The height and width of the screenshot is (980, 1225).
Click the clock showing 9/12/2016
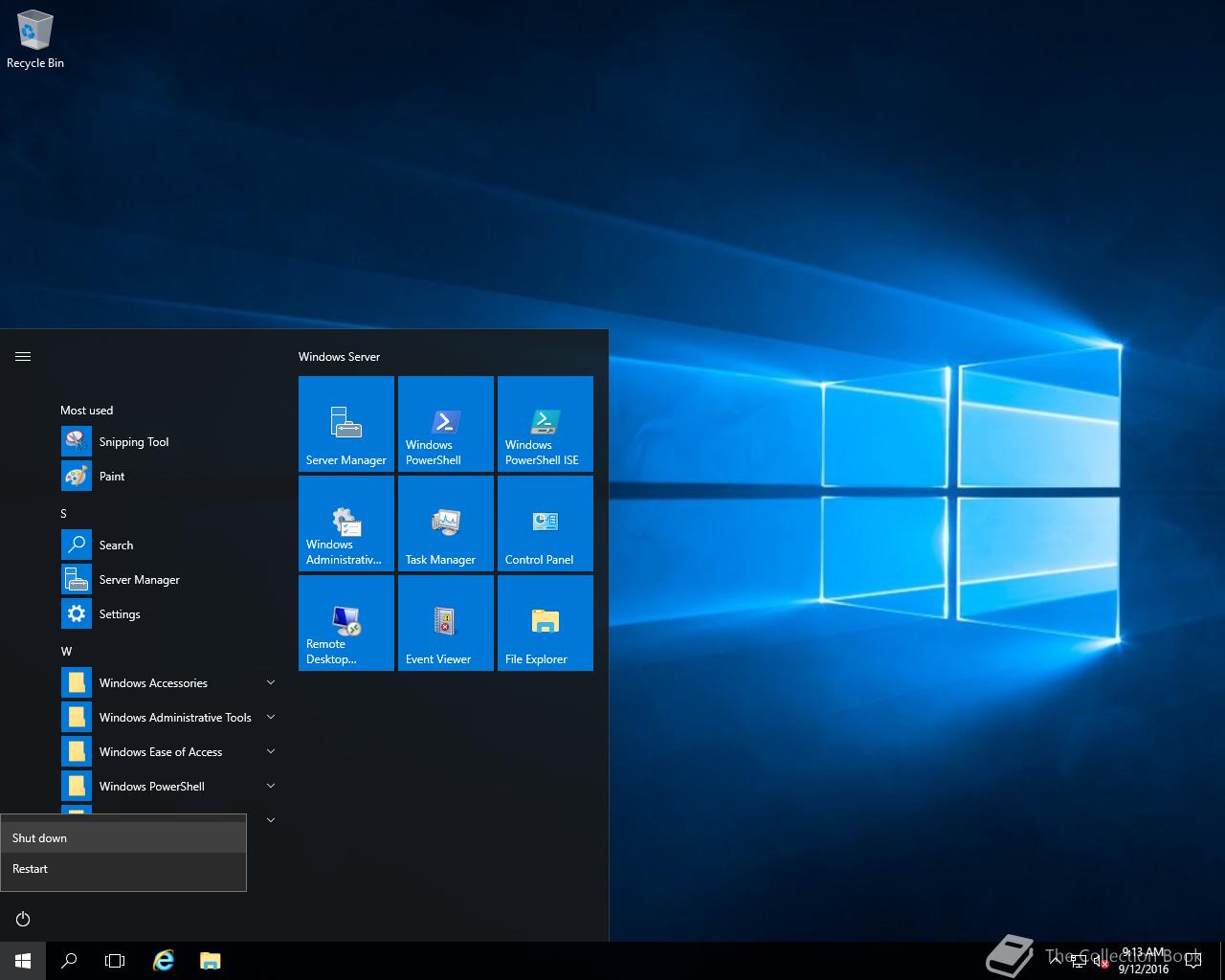click(x=1144, y=961)
